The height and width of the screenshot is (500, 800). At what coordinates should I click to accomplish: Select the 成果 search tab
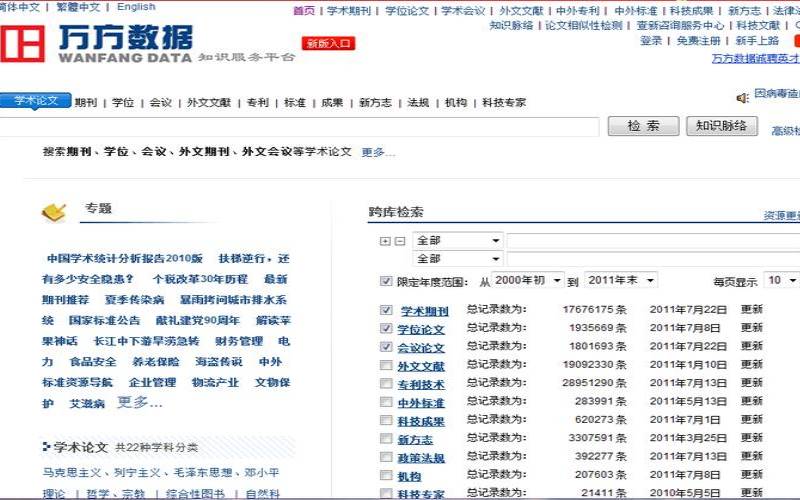tap(332, 103)
